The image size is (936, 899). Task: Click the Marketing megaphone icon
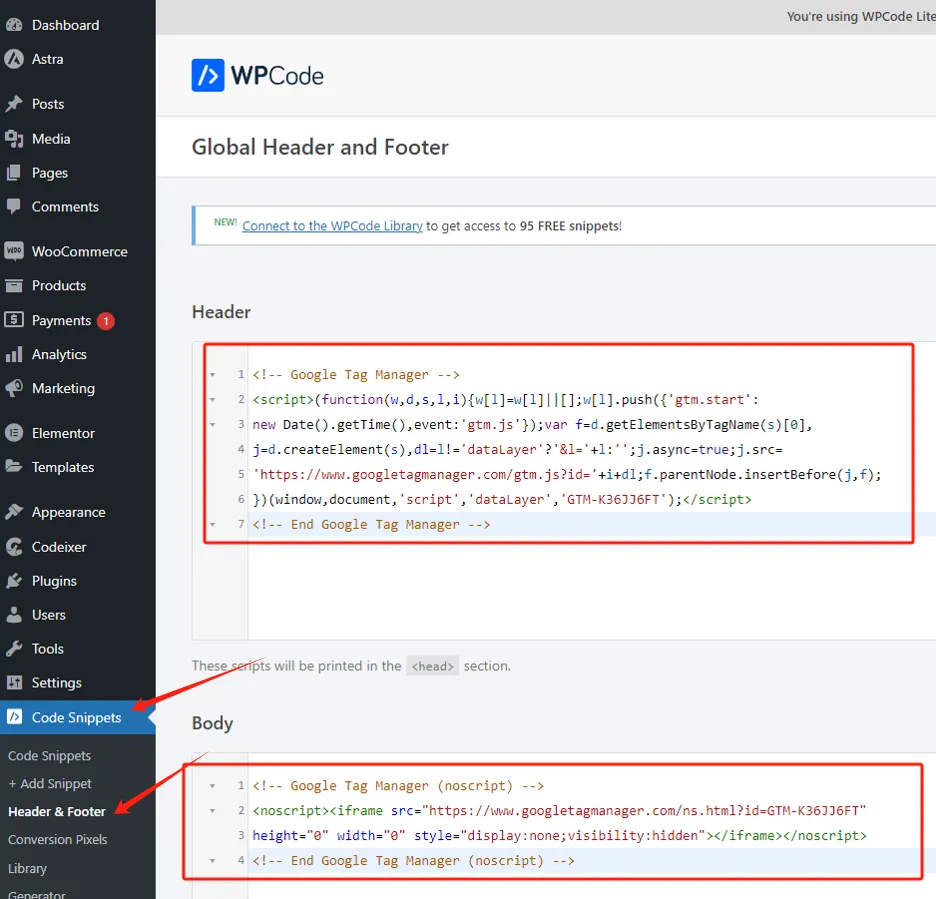click(x=14, y=388)
